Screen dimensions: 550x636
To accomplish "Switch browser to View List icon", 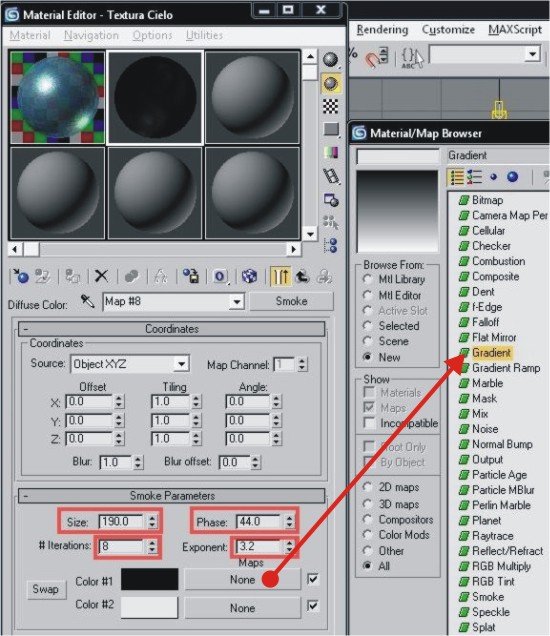I will [x=457, y=177].
